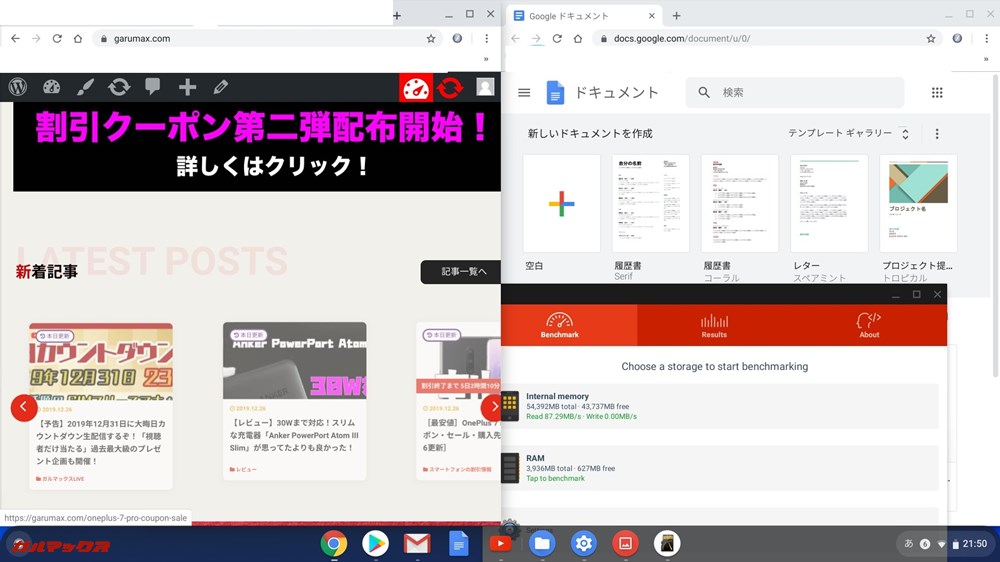The width and height of the screenshot is (1000, 562).
Task: Go to home page in garumax browser window
Action: (x=78, y=38)
